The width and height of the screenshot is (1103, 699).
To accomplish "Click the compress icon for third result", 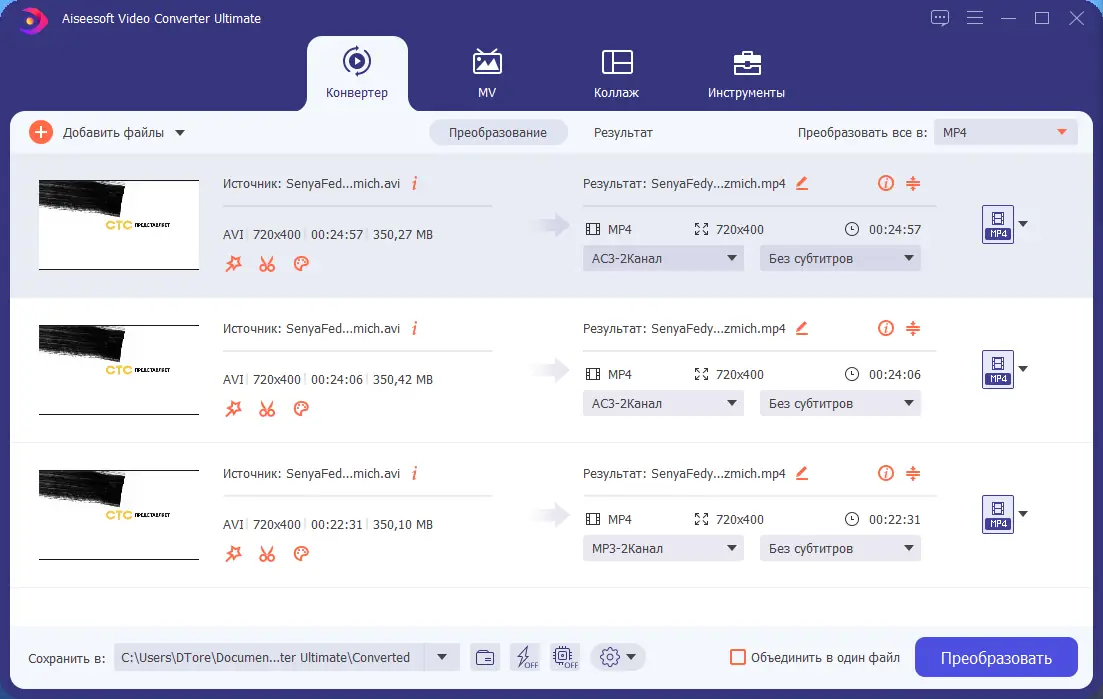I will [913, 473].
